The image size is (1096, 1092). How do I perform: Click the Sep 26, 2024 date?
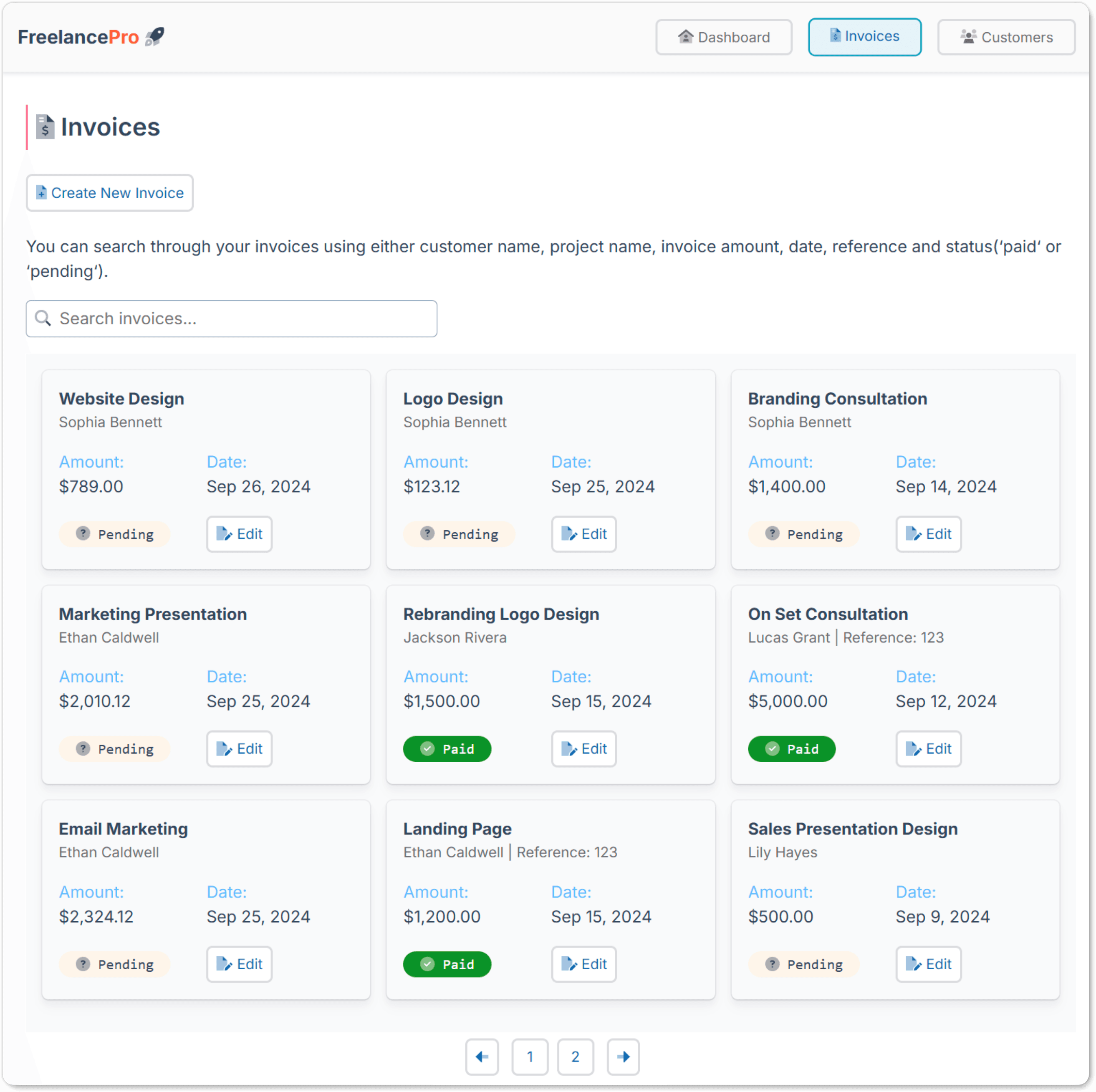coord(258,486)
